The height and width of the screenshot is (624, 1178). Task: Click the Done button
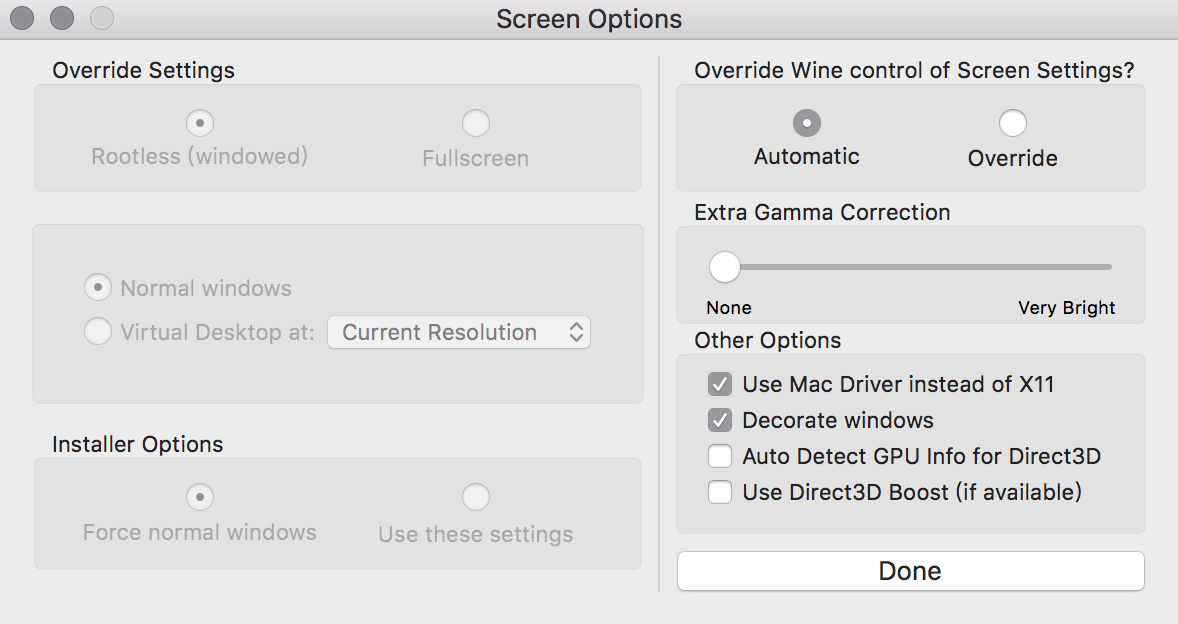pyautogui.click(x=910, y=571)
